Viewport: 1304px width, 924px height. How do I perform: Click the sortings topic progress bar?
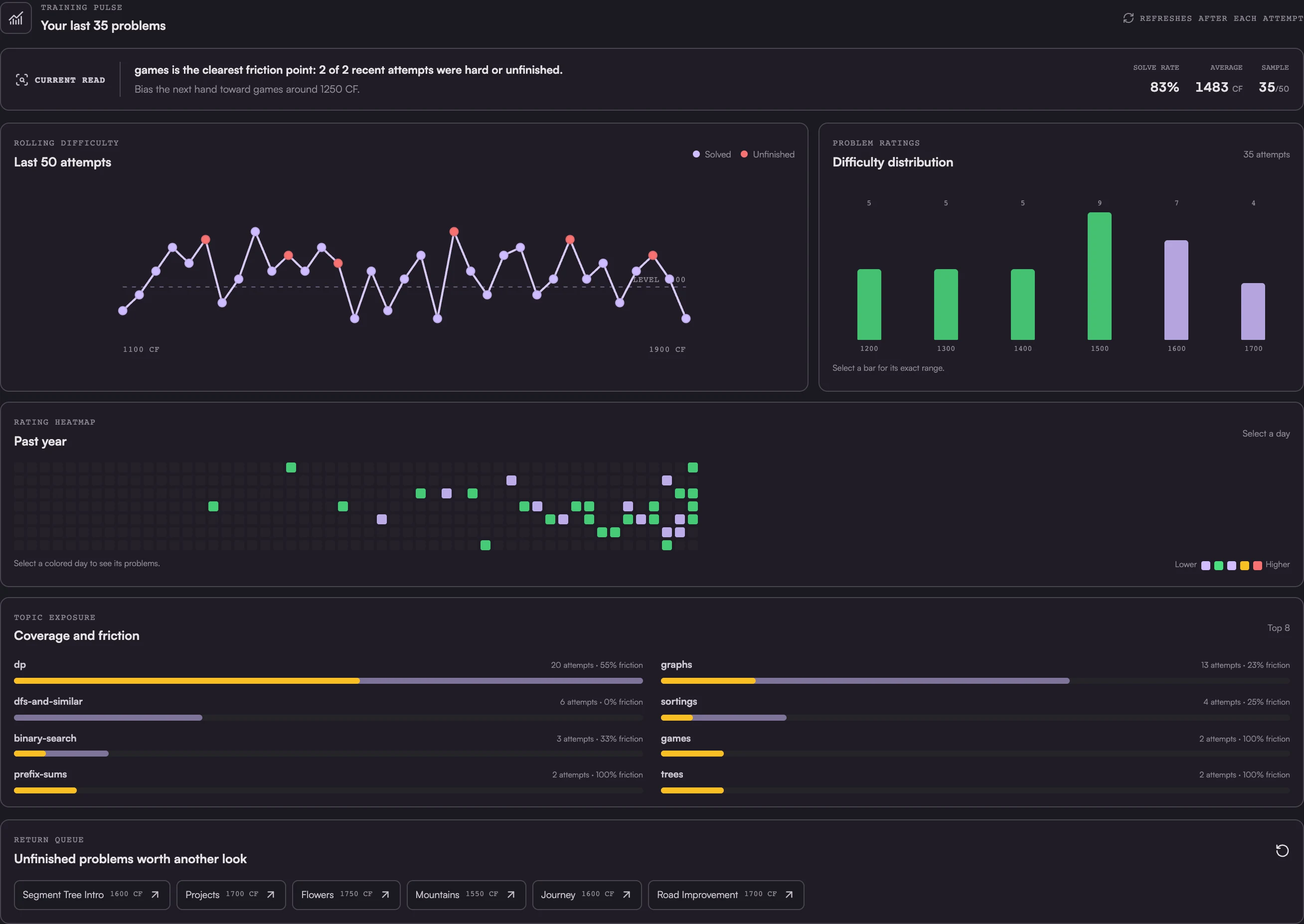[975, 718]
